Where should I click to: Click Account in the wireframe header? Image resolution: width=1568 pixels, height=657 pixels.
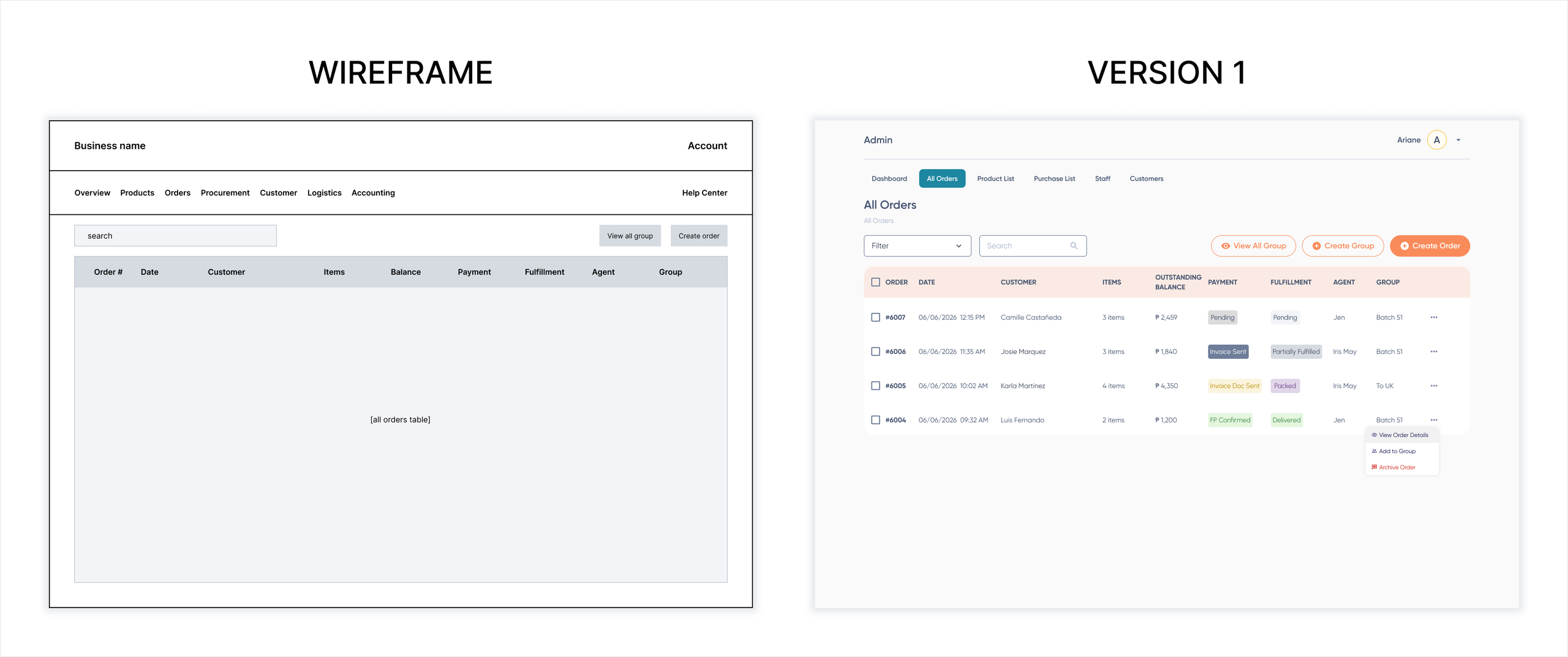(707, 146)
